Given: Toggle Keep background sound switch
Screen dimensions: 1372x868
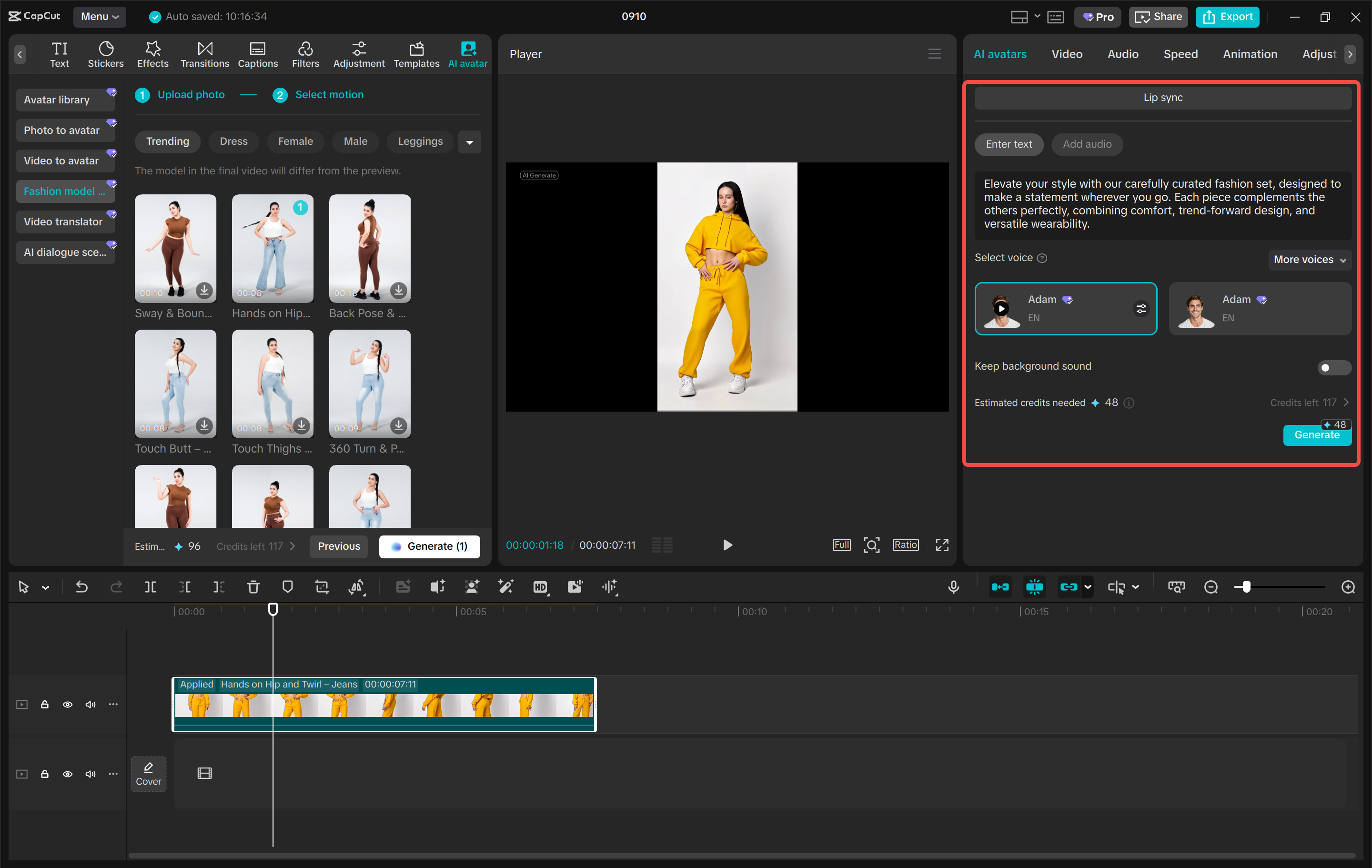Looking at the screenshot, I should [x=1333, y=367].
